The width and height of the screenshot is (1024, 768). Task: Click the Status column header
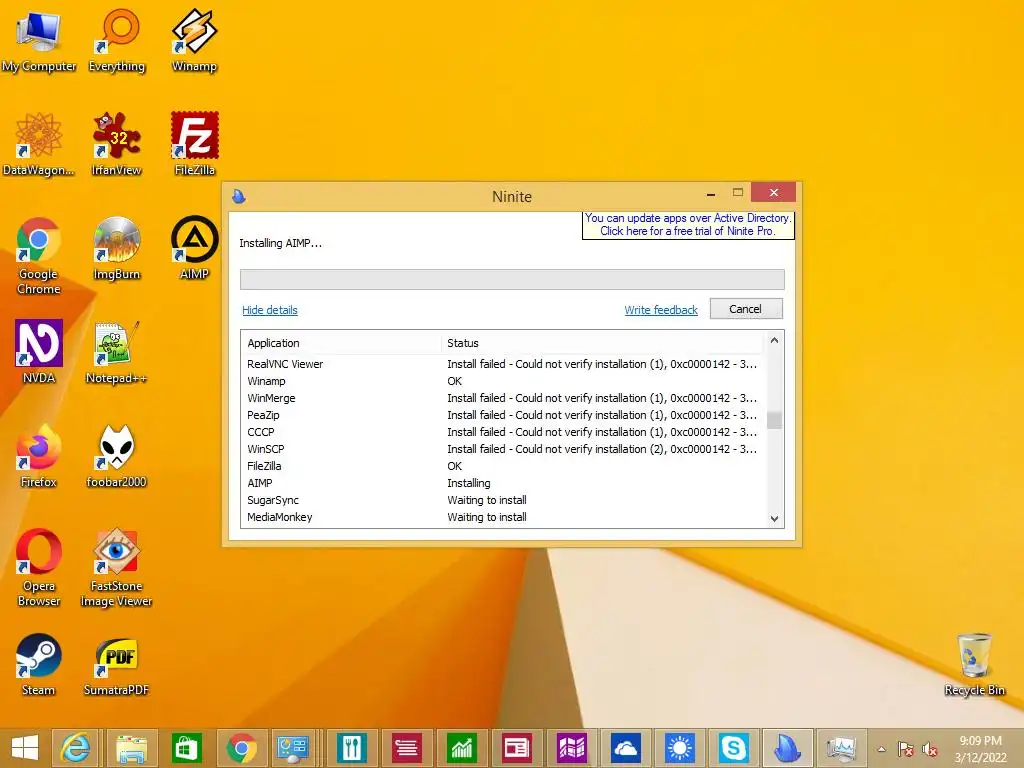pos(601,343)
